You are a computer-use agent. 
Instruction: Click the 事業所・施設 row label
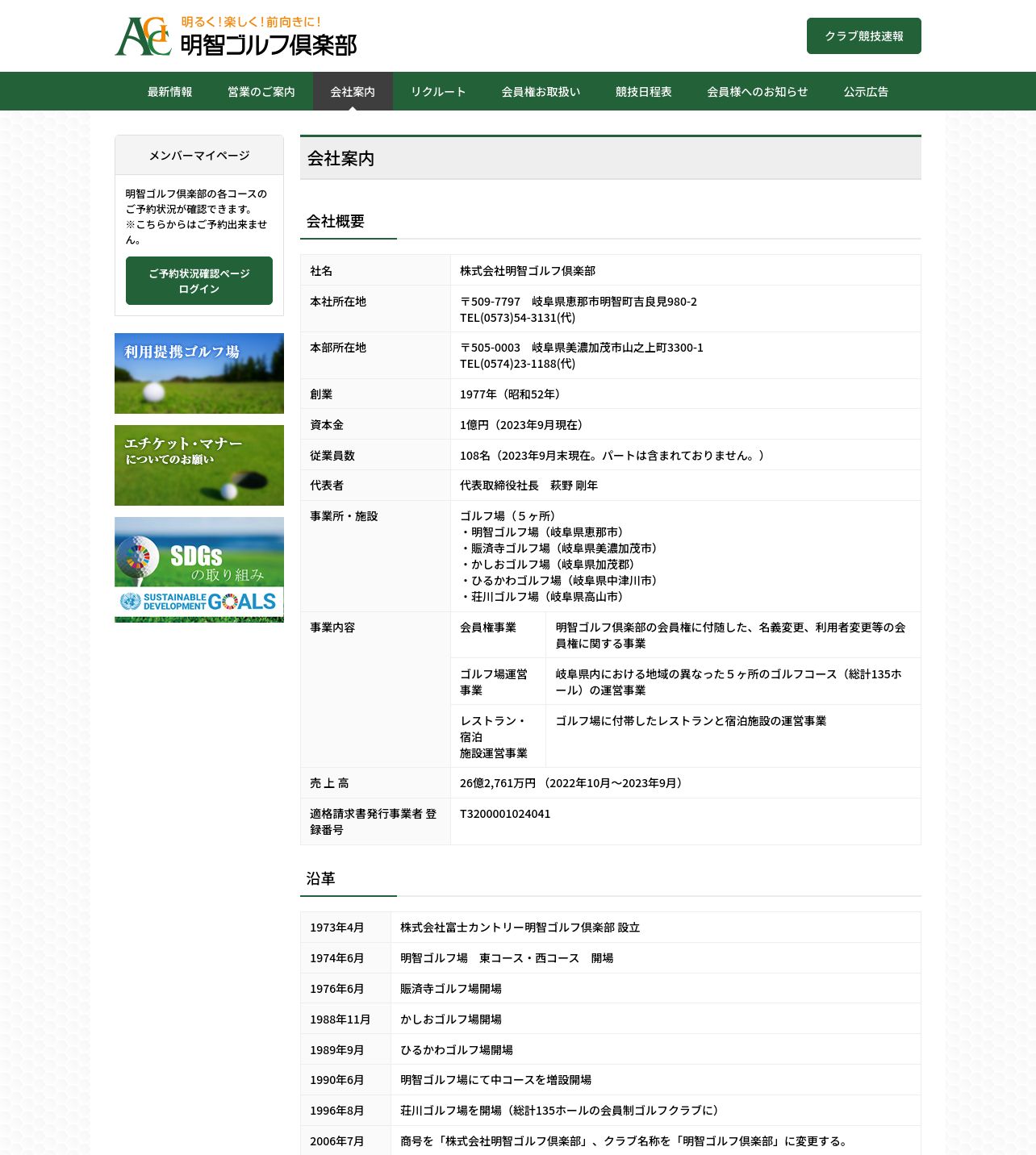pyautogui.click(x=344, y=516)
